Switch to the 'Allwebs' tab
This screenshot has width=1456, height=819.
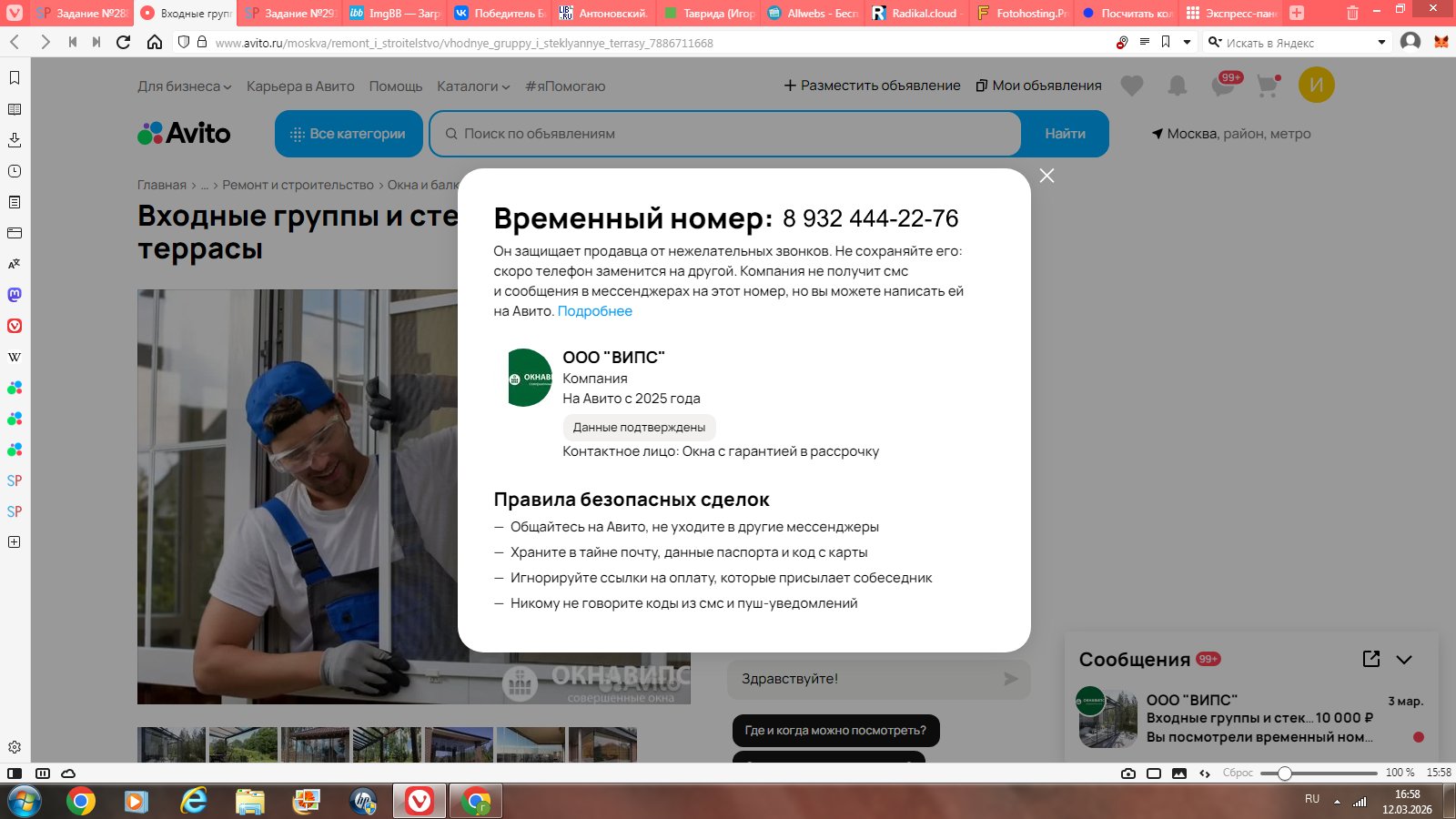(812, 13)
